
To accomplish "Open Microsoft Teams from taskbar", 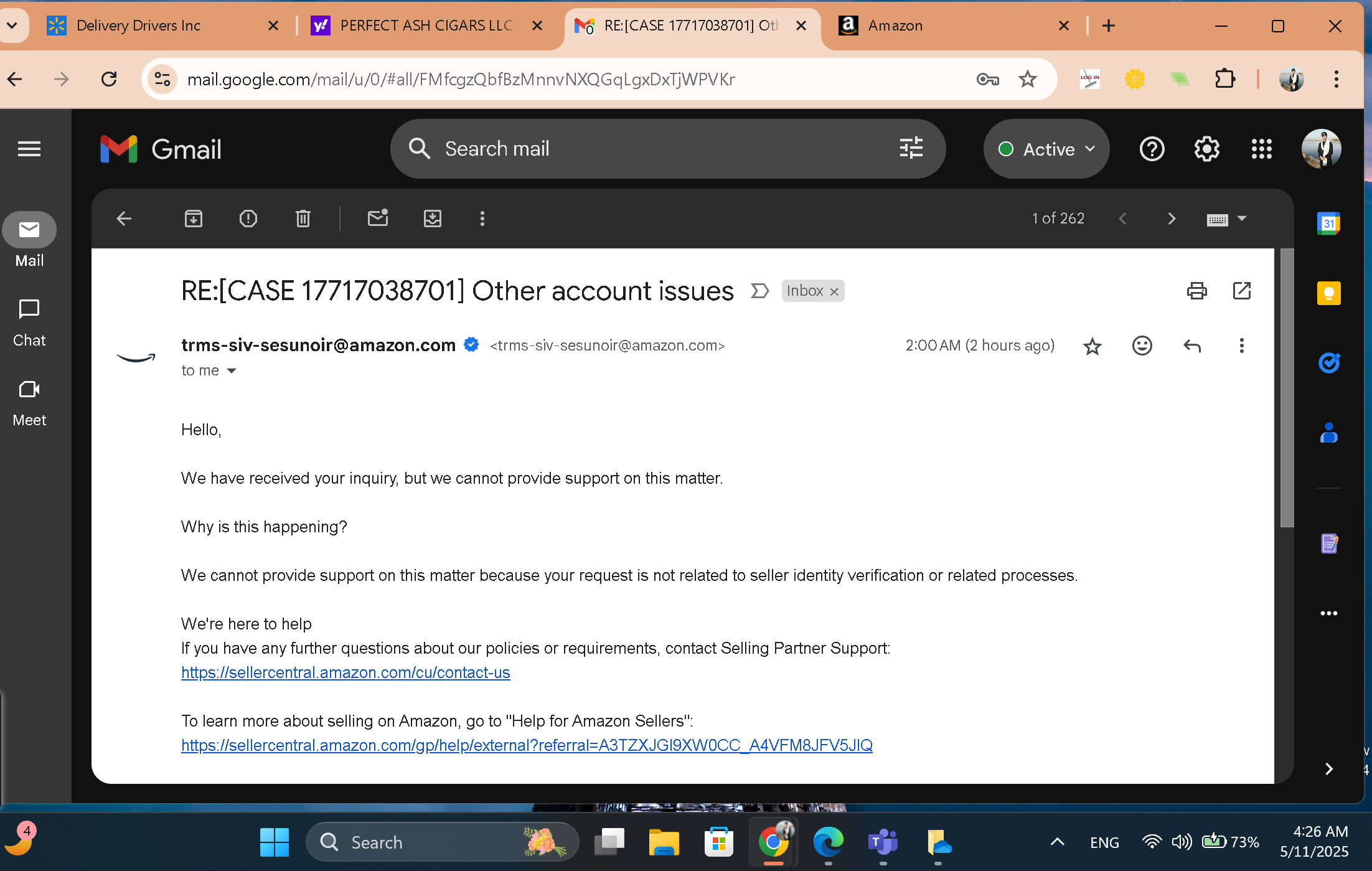I will click(883, 842).
